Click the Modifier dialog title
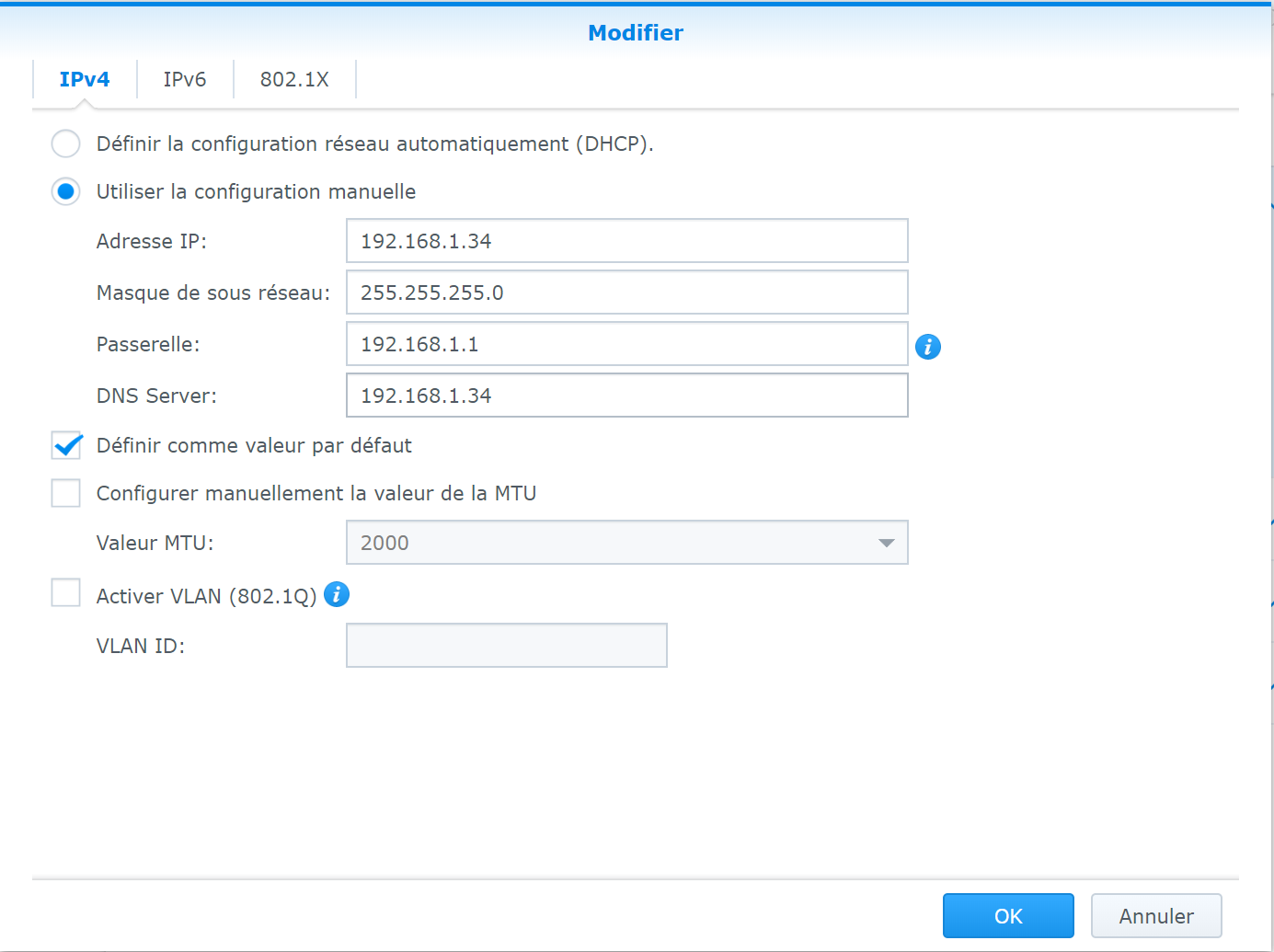The height and width of the screenshot is (952, 1274). pyautogui.click(x=636, y=33)
